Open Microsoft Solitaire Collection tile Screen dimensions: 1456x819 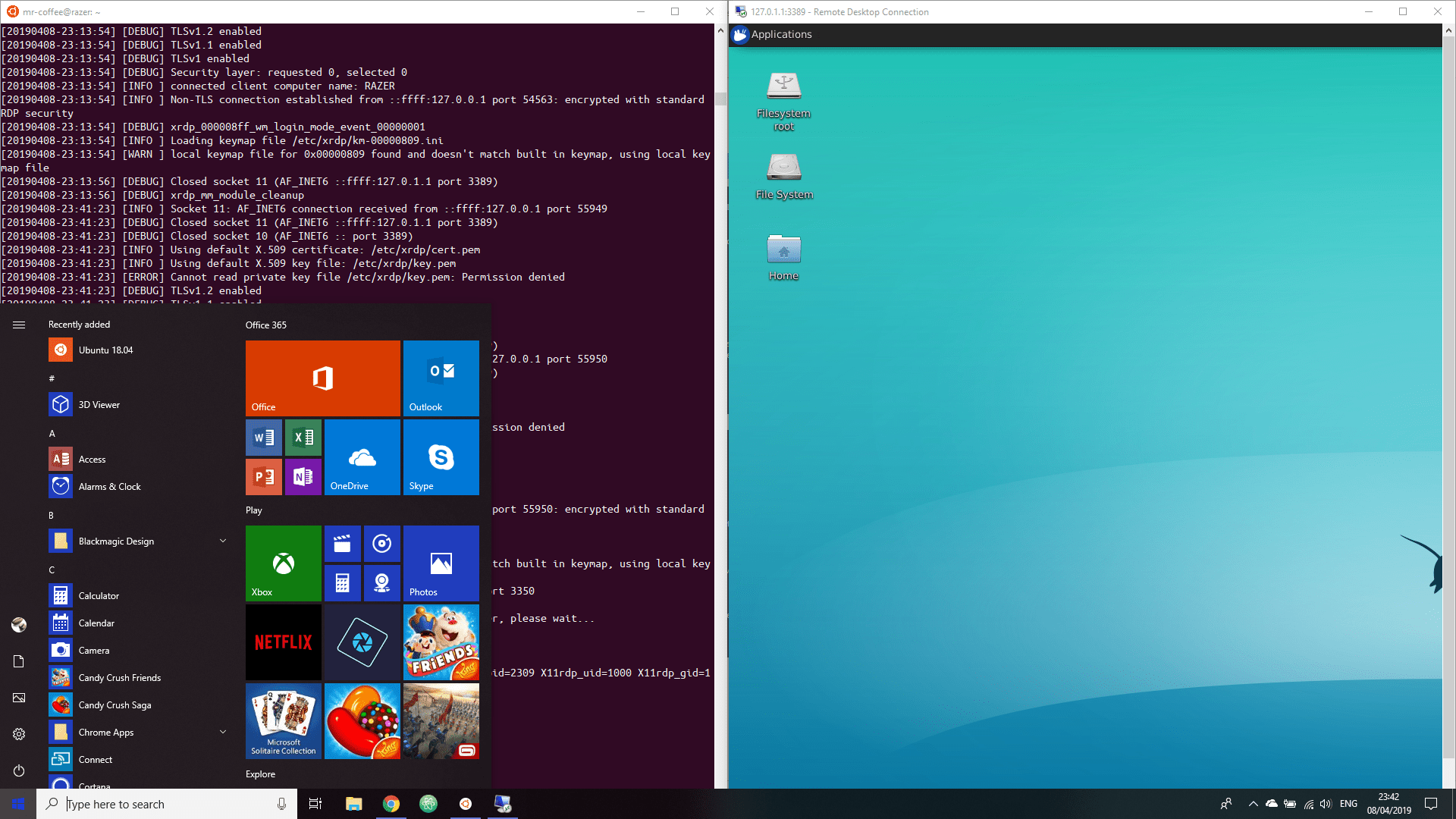283,720
